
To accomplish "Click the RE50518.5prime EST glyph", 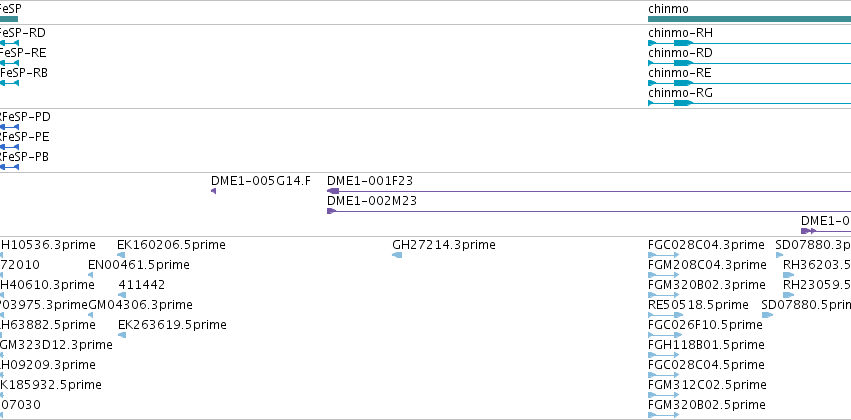I will click(x=663, y=315).
